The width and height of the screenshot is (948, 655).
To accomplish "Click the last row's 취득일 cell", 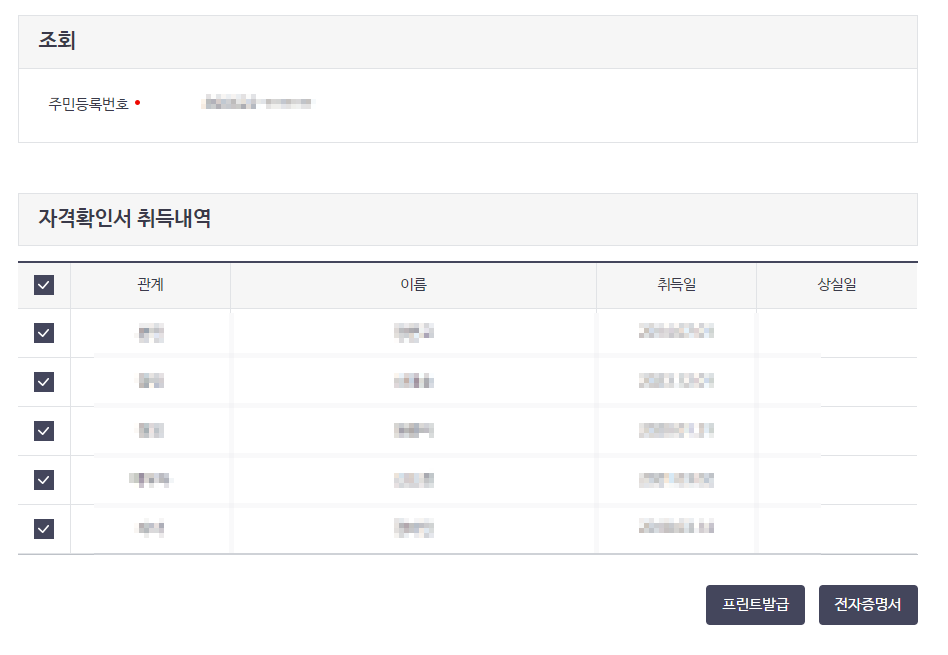I will tap(676, 528).
